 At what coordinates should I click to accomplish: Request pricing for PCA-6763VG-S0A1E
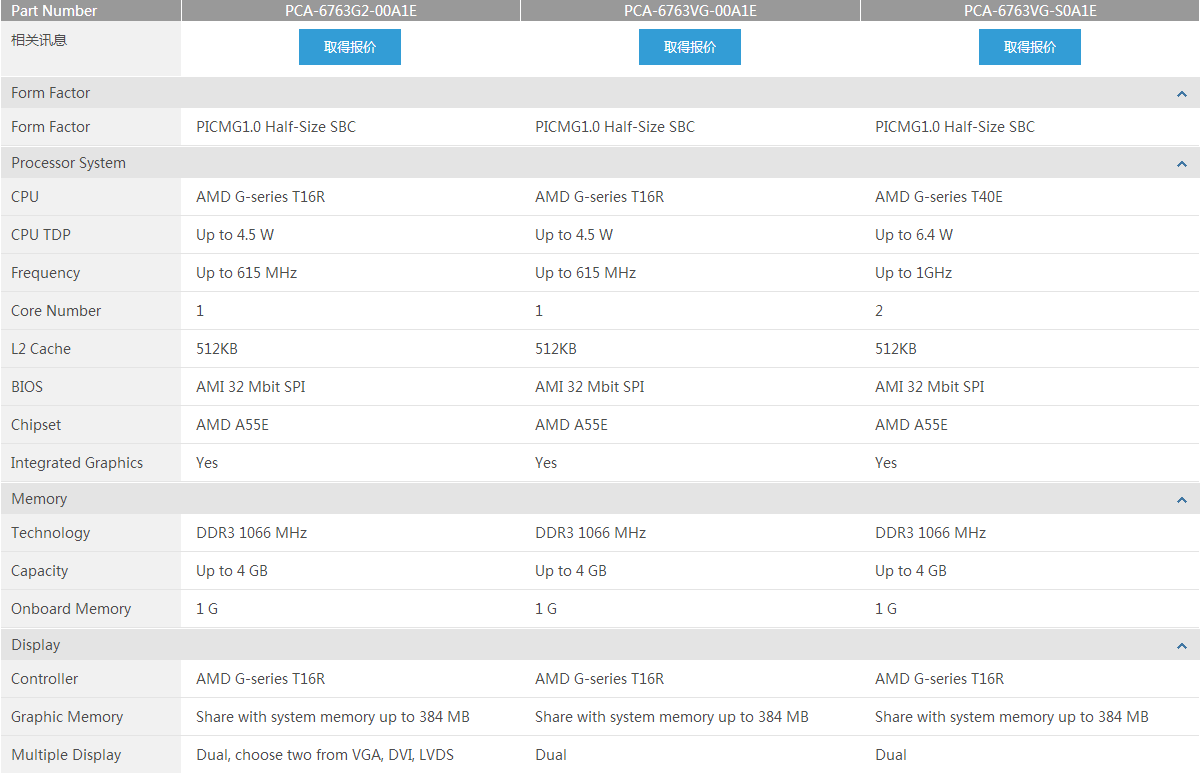1029,47
